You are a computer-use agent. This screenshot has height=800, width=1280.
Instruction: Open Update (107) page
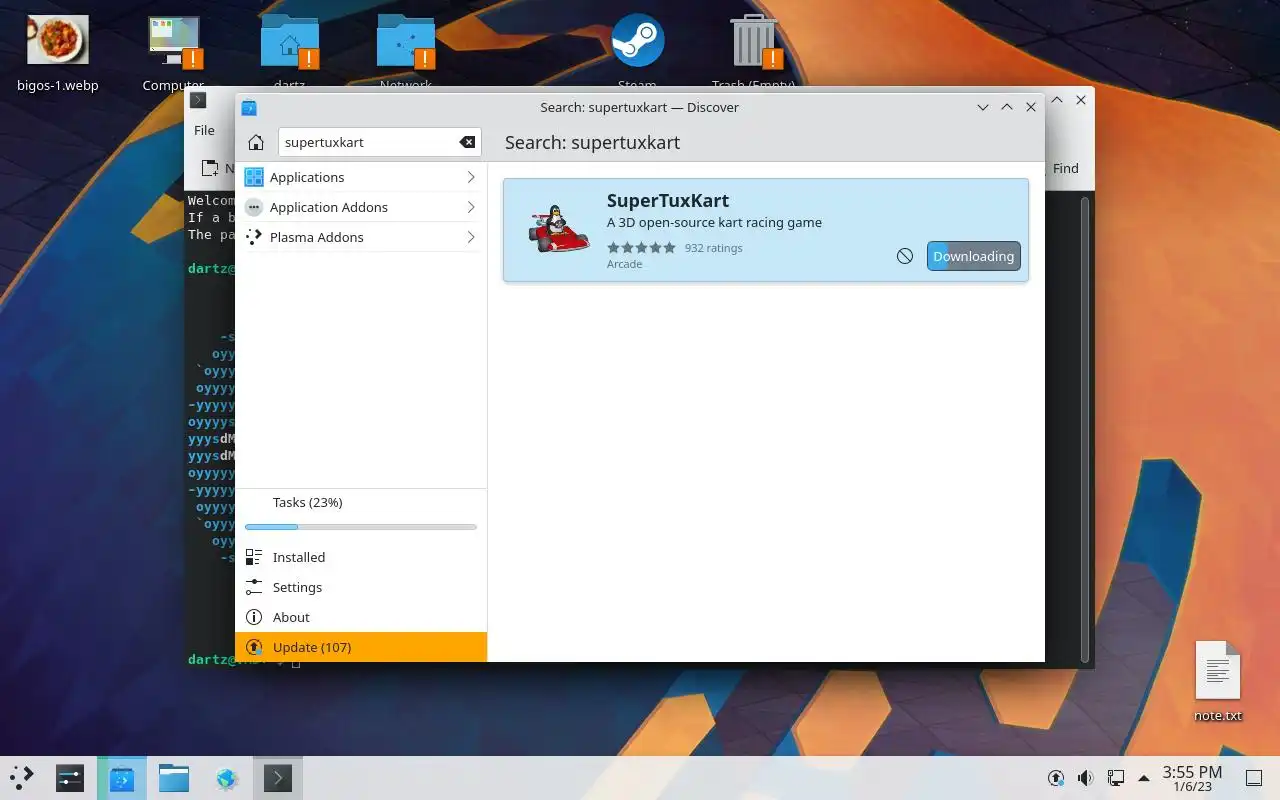[361, 647]
